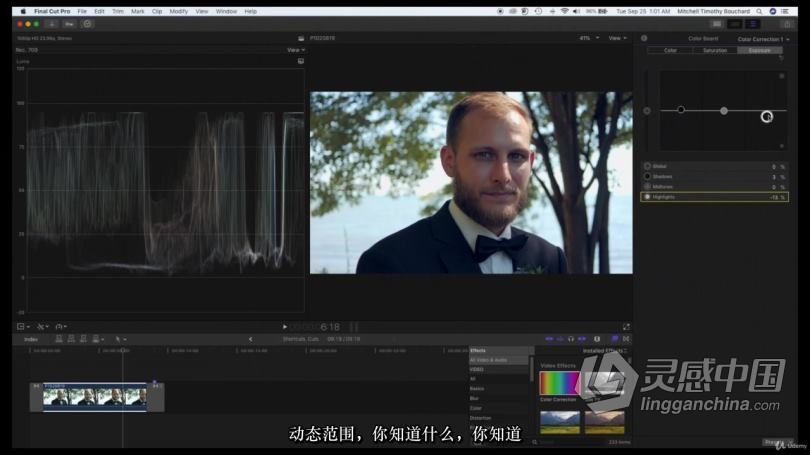Toggle the browser panel layout button
This screenshot has height=455, width=810.
tap(717, 24)
